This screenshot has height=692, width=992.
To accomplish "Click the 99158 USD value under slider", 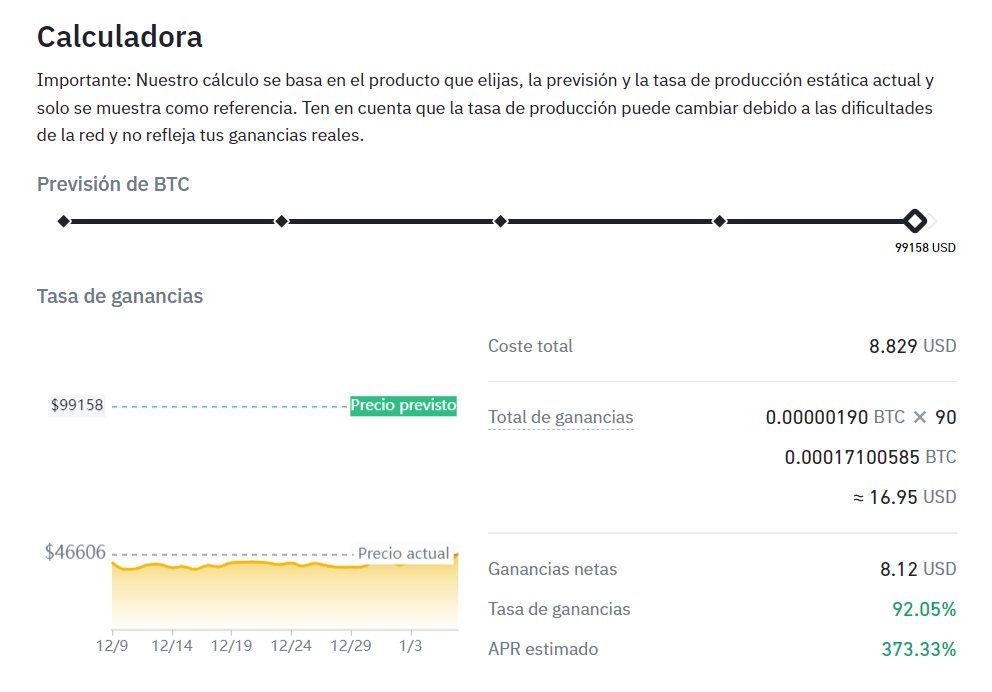I will click(925, 247).
